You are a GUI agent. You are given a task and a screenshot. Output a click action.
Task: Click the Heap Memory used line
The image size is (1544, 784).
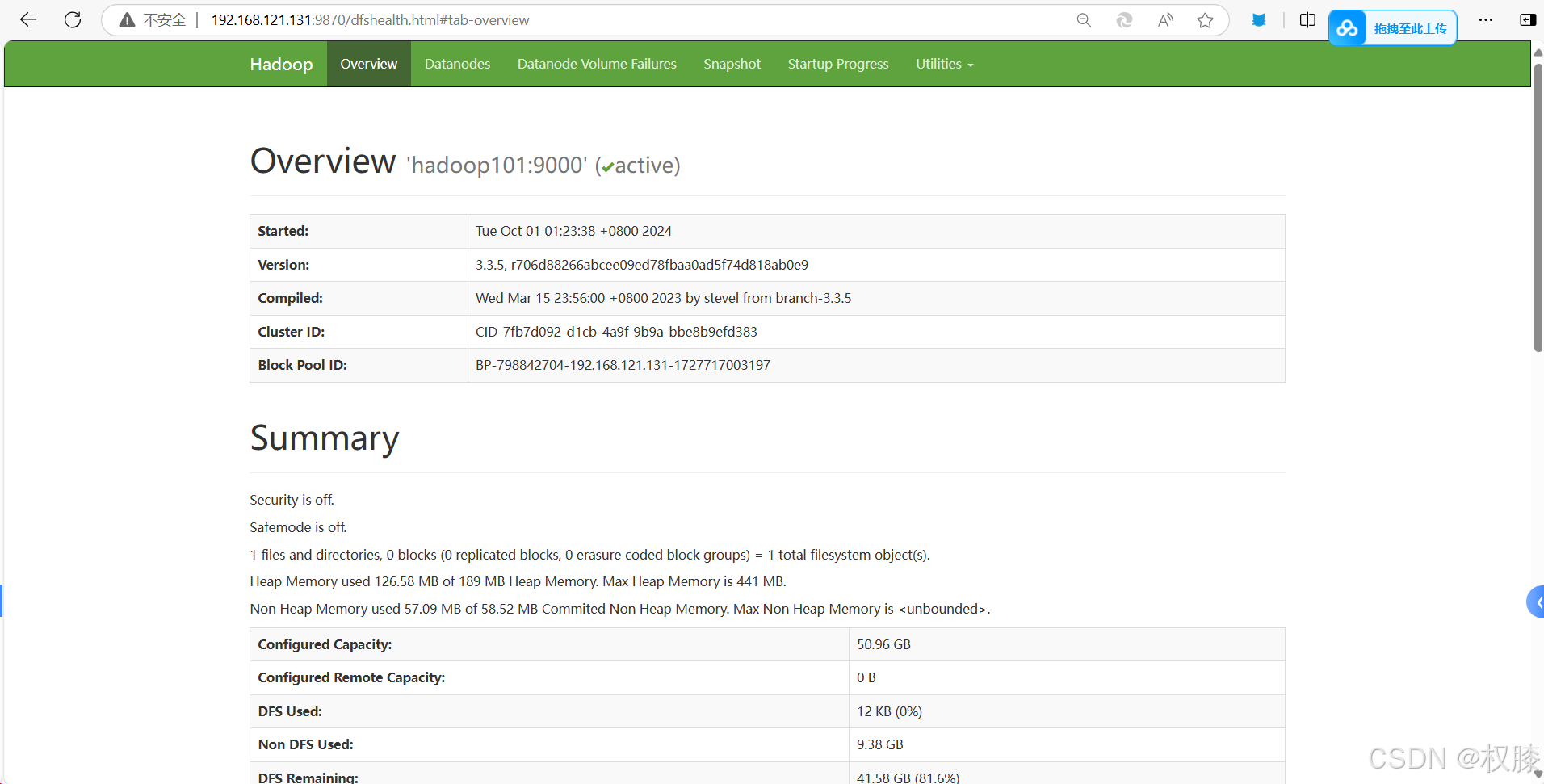point(518,581)
